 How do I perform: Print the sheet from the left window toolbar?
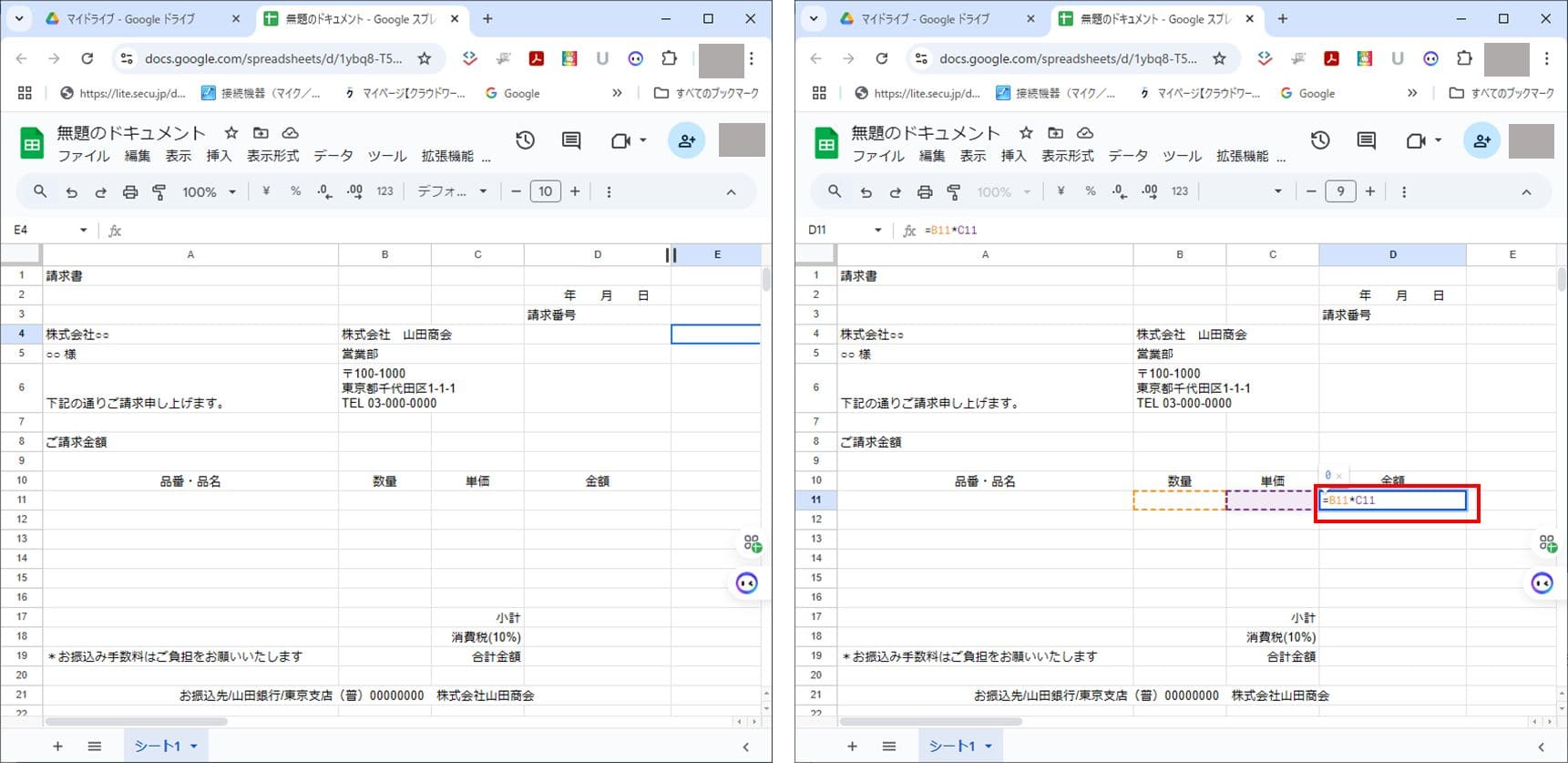pos(130,192)
